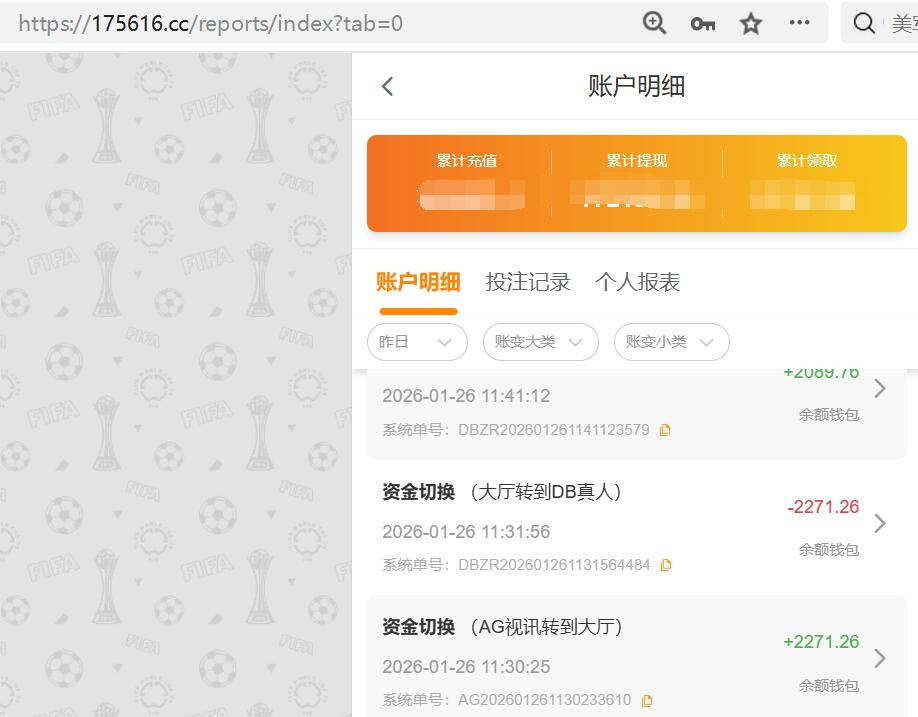The image size is (918, 717).
Task: Open the 账变小类 filter dropdown
Action: (671, 342)
